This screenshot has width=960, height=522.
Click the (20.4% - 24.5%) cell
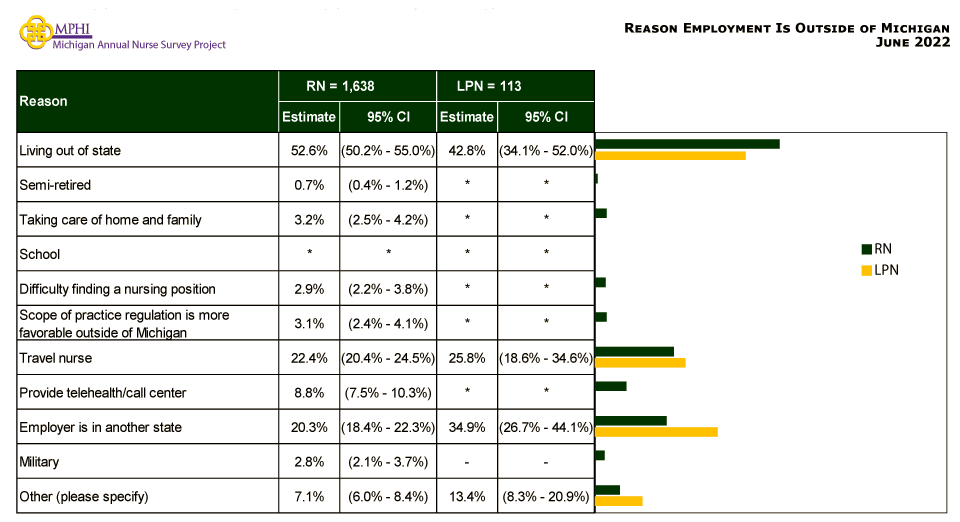point(388,358)
